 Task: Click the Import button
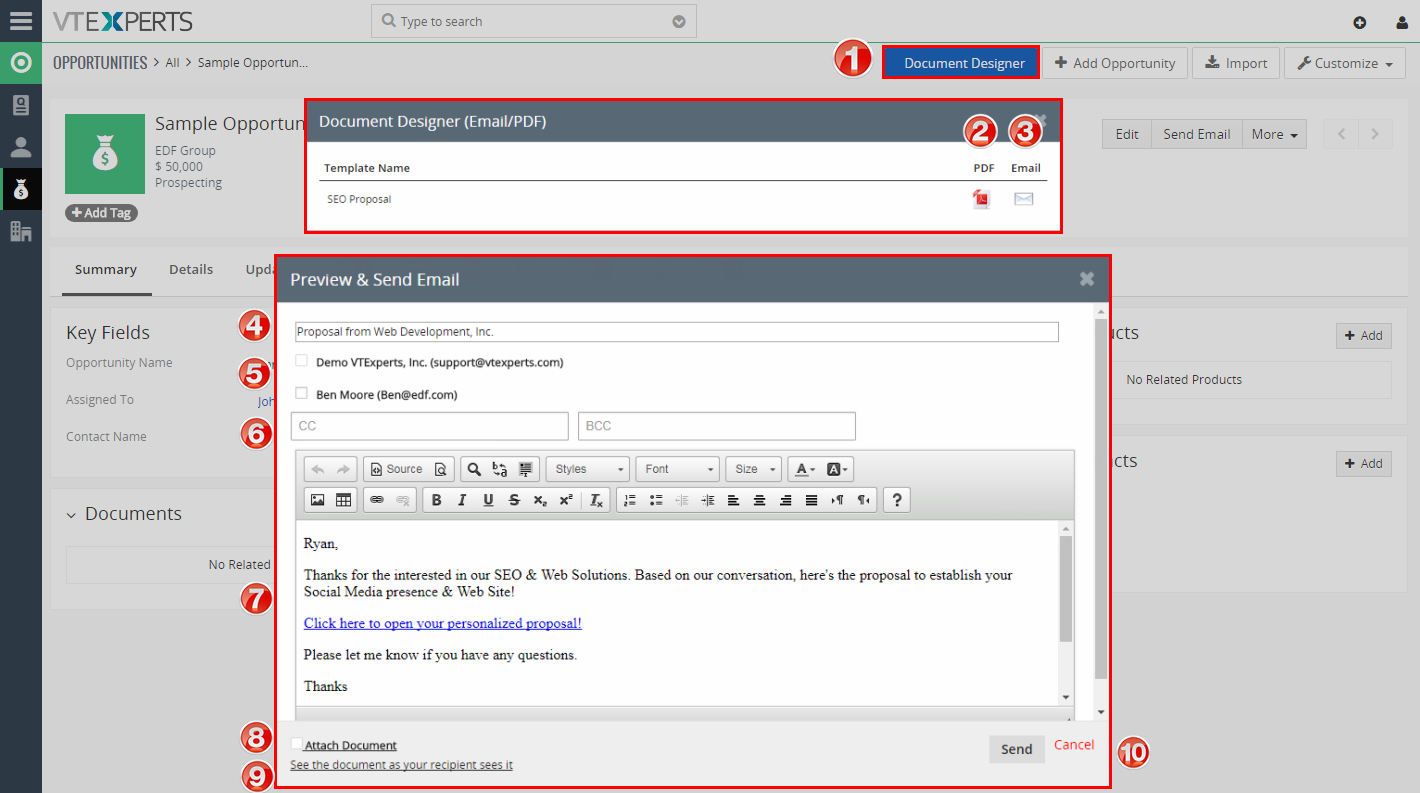1236,63
